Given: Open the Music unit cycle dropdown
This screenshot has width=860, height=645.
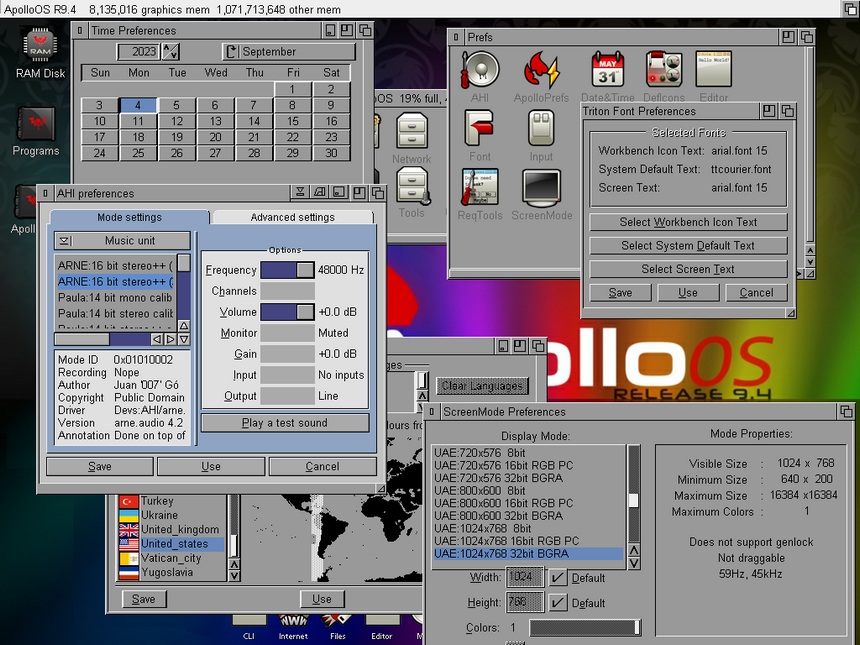Looking at the screenshot, I should (x=122, y=240).
